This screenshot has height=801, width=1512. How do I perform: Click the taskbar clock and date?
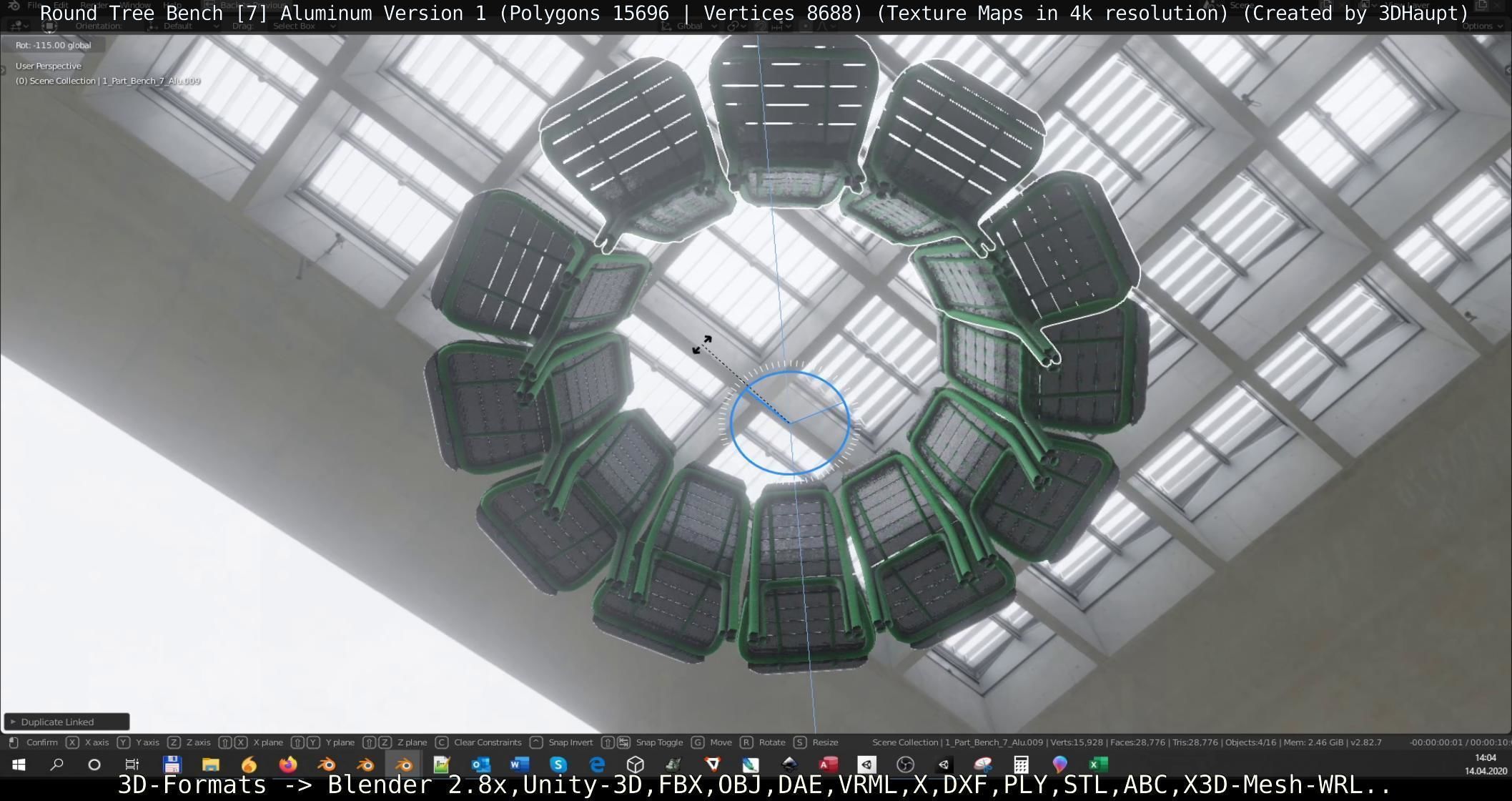click(1485, 765)
